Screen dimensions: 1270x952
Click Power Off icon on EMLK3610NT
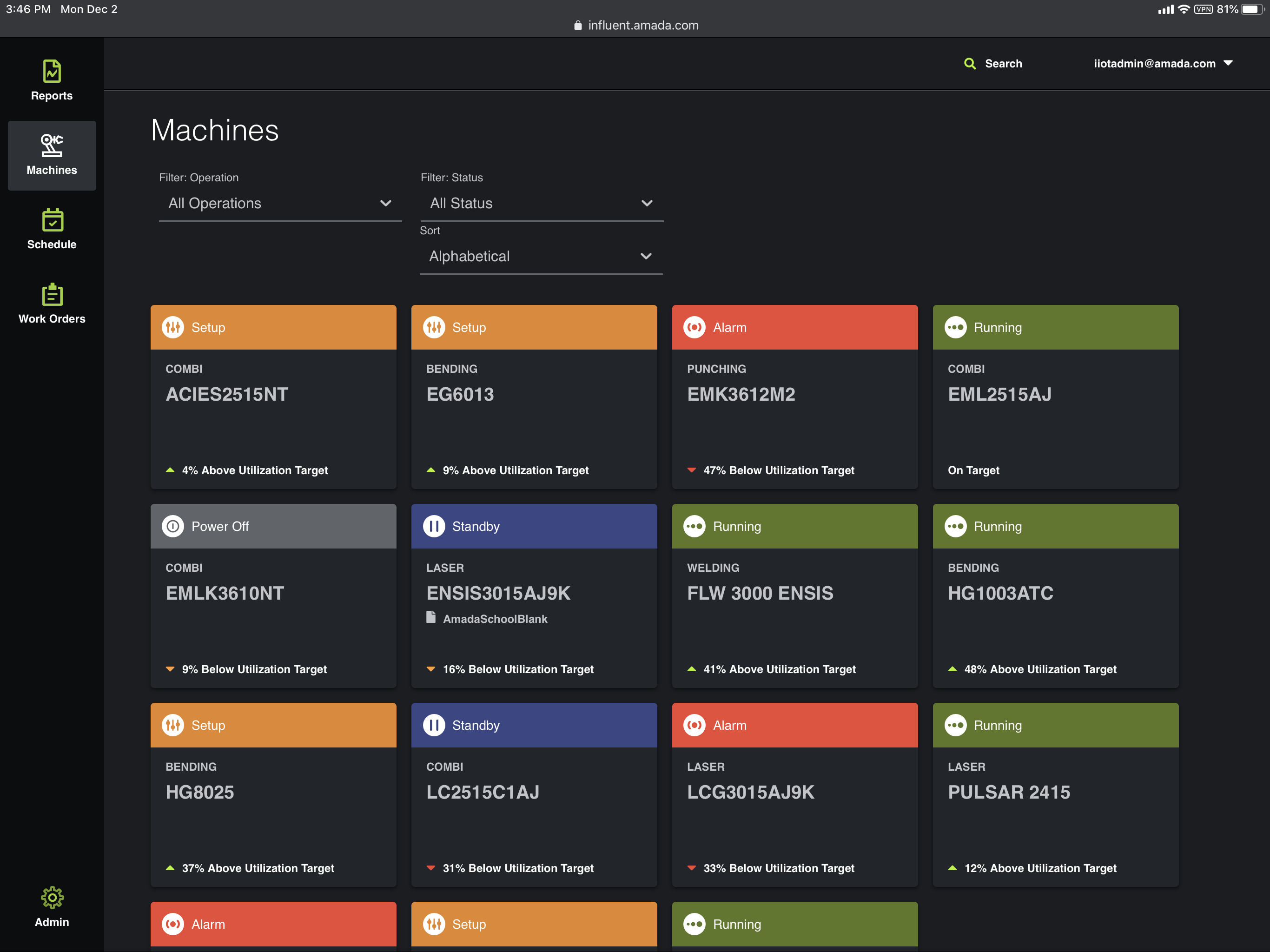point(173,526)
